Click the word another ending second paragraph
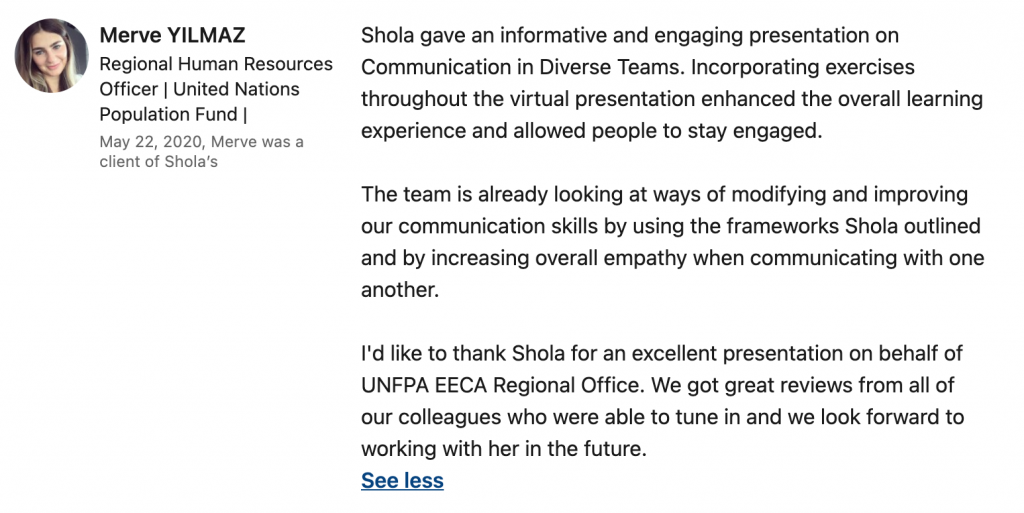 (400, 290)
